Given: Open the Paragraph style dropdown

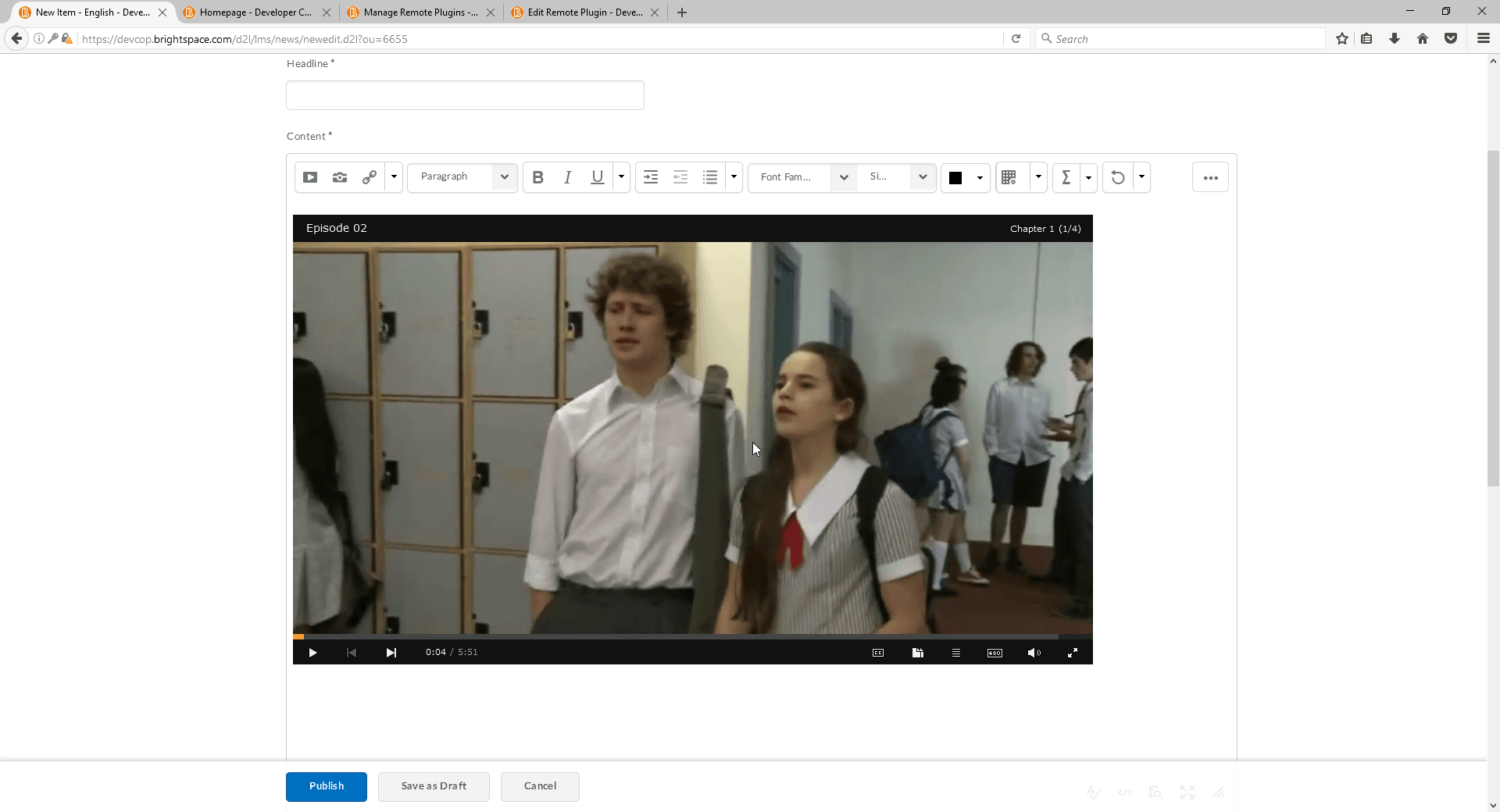Looking at the screenshot, I should coord(504,177).
